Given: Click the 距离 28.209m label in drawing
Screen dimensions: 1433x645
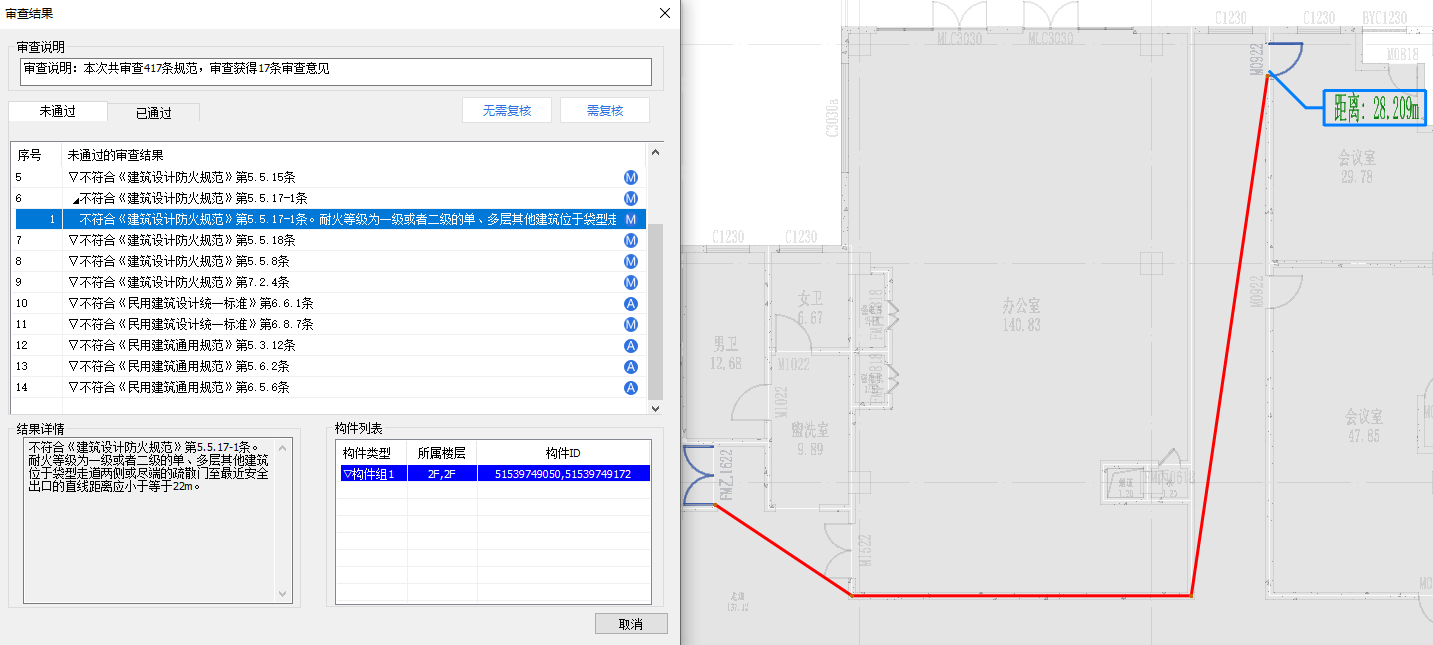Looking at the screenshot, I should (x=1375, y=108).
